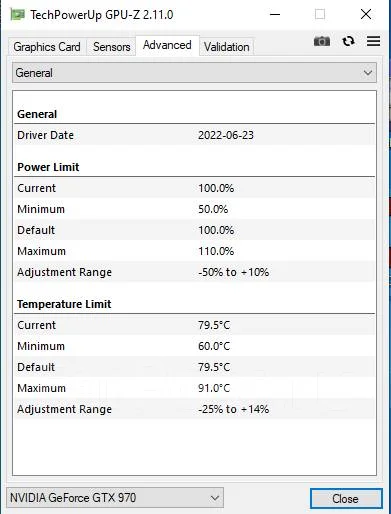Click the GPU-Z screenshot camera icon
The height and width of the screenshot is (514, 391).
(322, 41)
